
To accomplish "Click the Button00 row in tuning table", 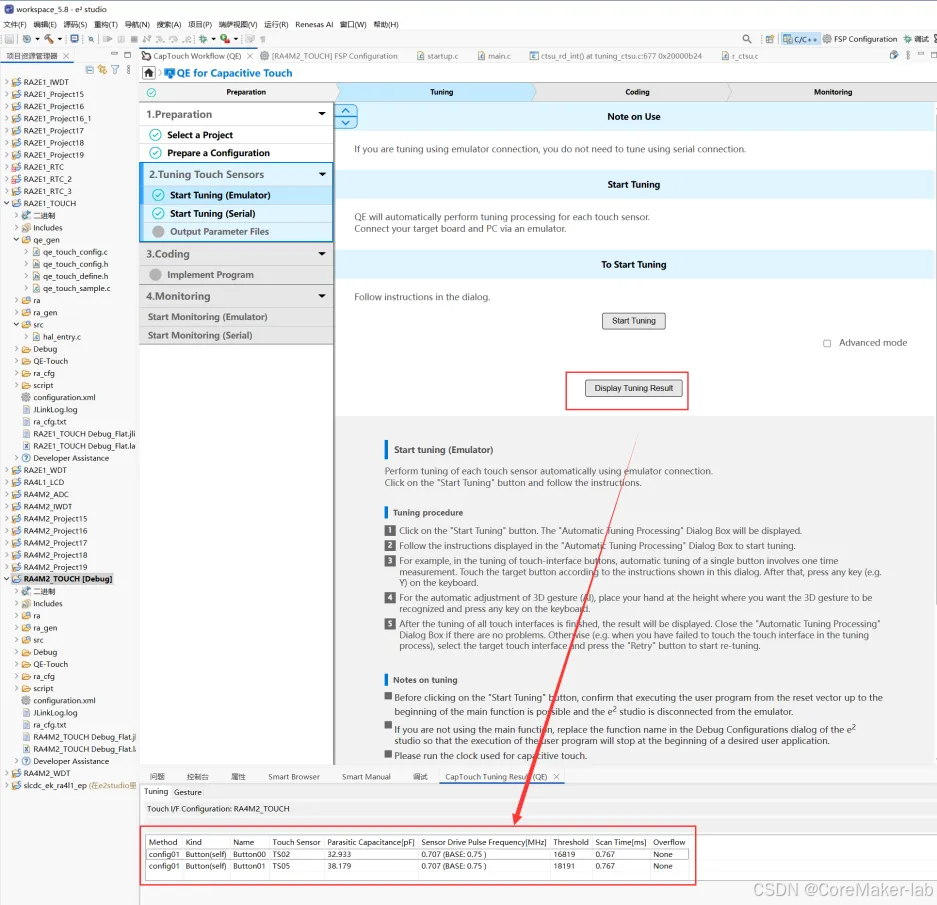I will point(417,855).
